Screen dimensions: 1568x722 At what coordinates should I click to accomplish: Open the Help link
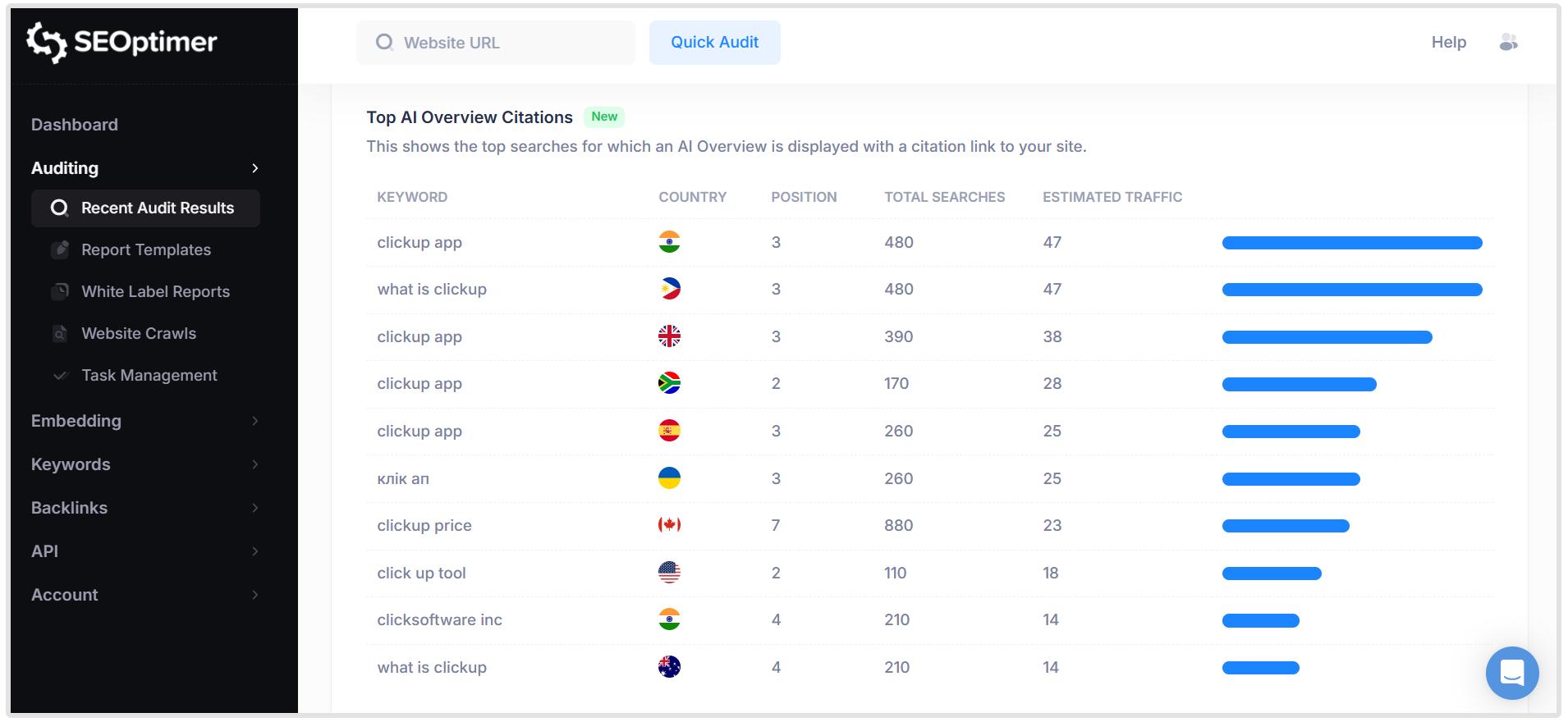click(x=1448, y=43)
